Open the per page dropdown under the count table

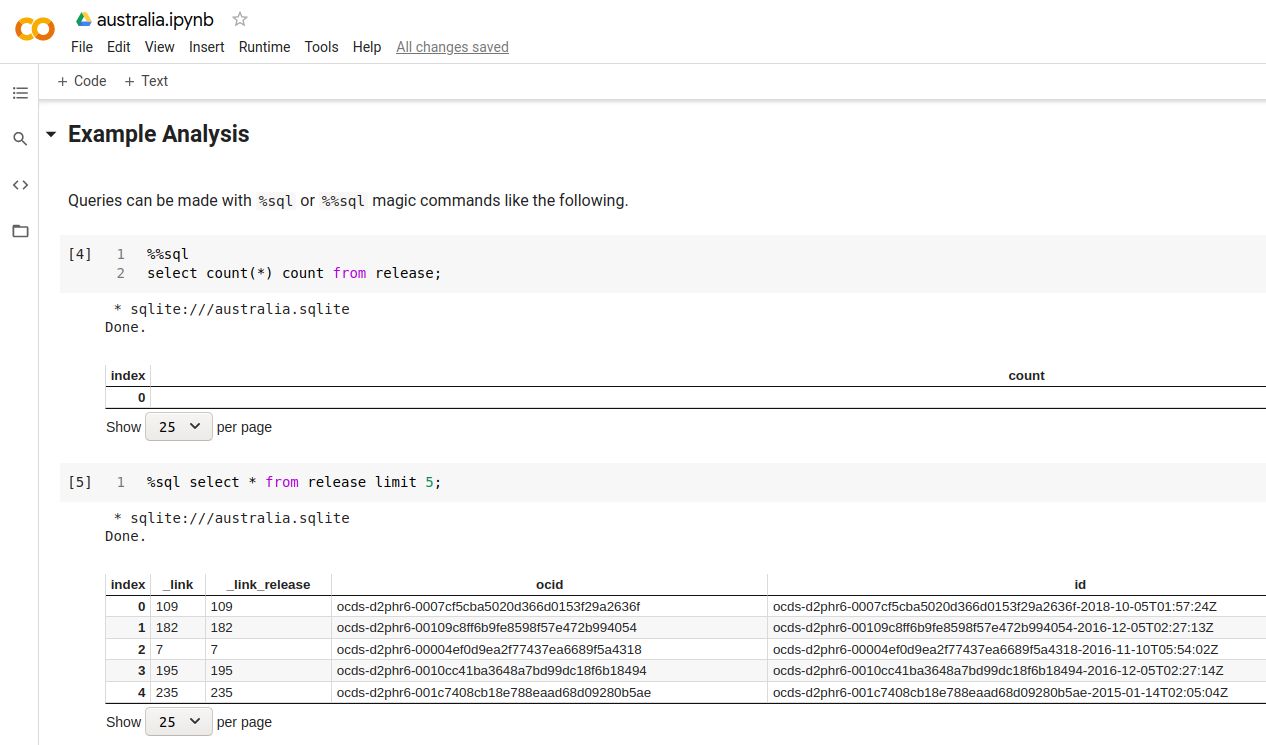(x=178, y=426)
